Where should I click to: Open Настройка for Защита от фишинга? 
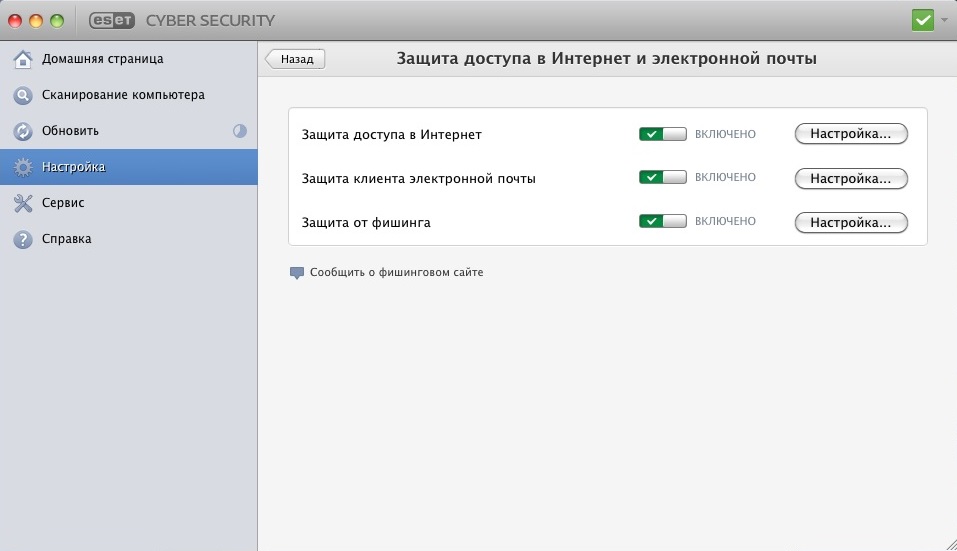(851, 223)
